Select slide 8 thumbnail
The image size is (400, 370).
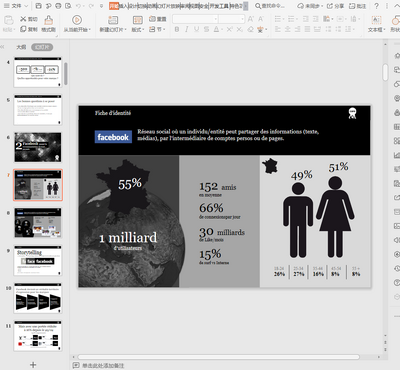tap(38, 223)
